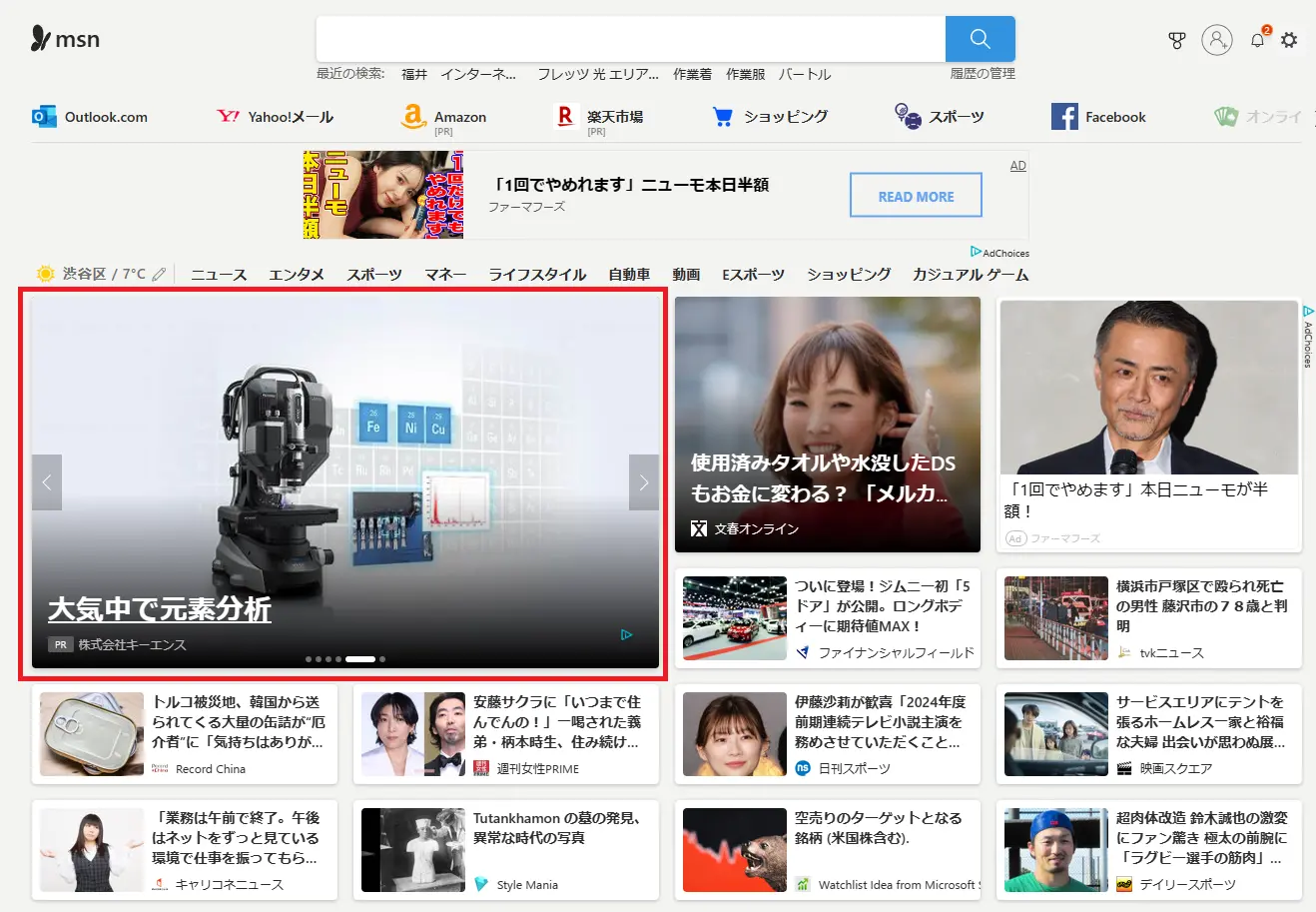Open the カジュアル ゲーム tab

click(x=971, y=274)
